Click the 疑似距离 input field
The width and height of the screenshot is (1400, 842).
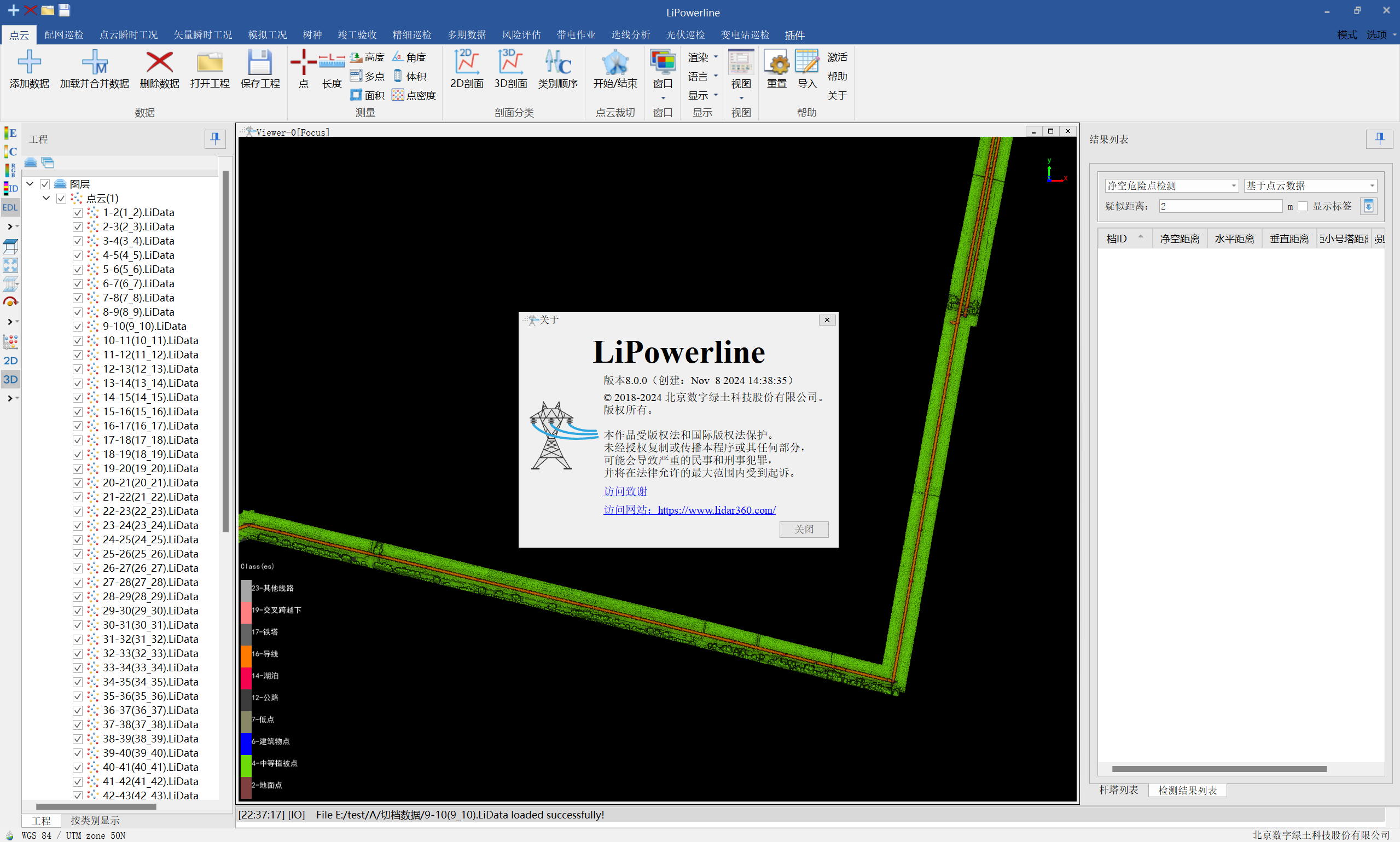tap(1219, 206)
